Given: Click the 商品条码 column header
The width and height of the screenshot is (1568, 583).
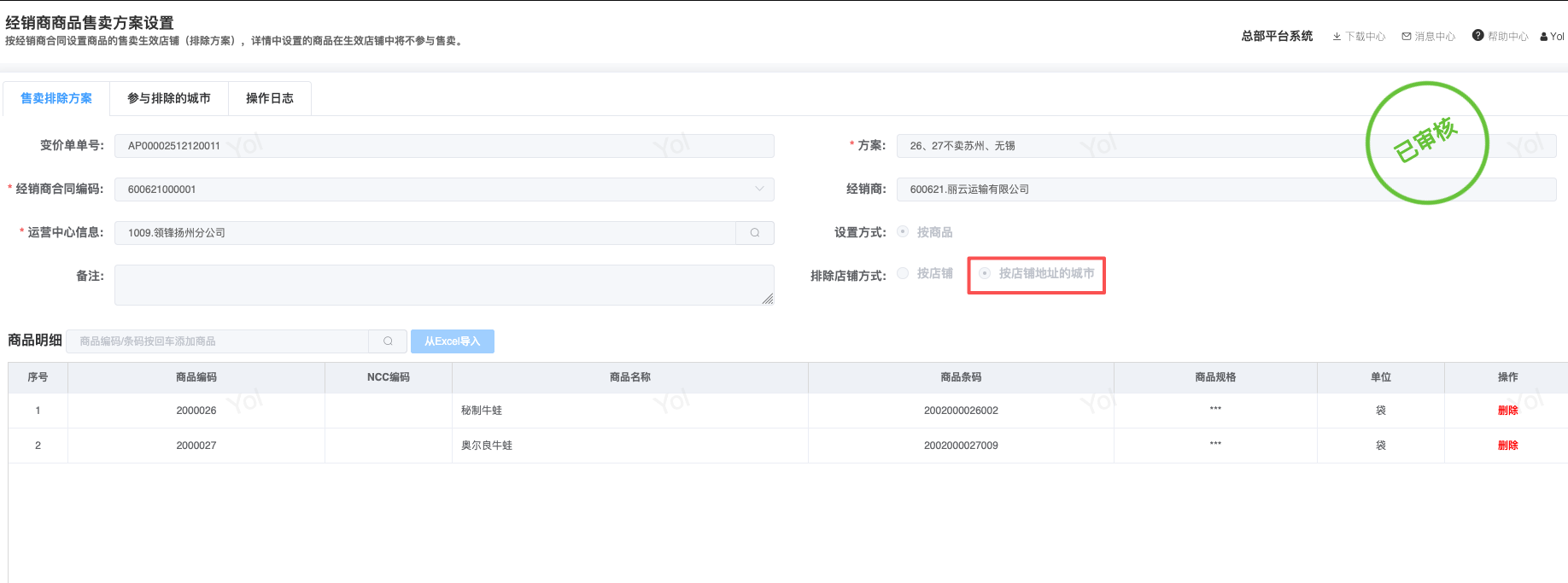Looking at the screenshot, I should [961, 377].
